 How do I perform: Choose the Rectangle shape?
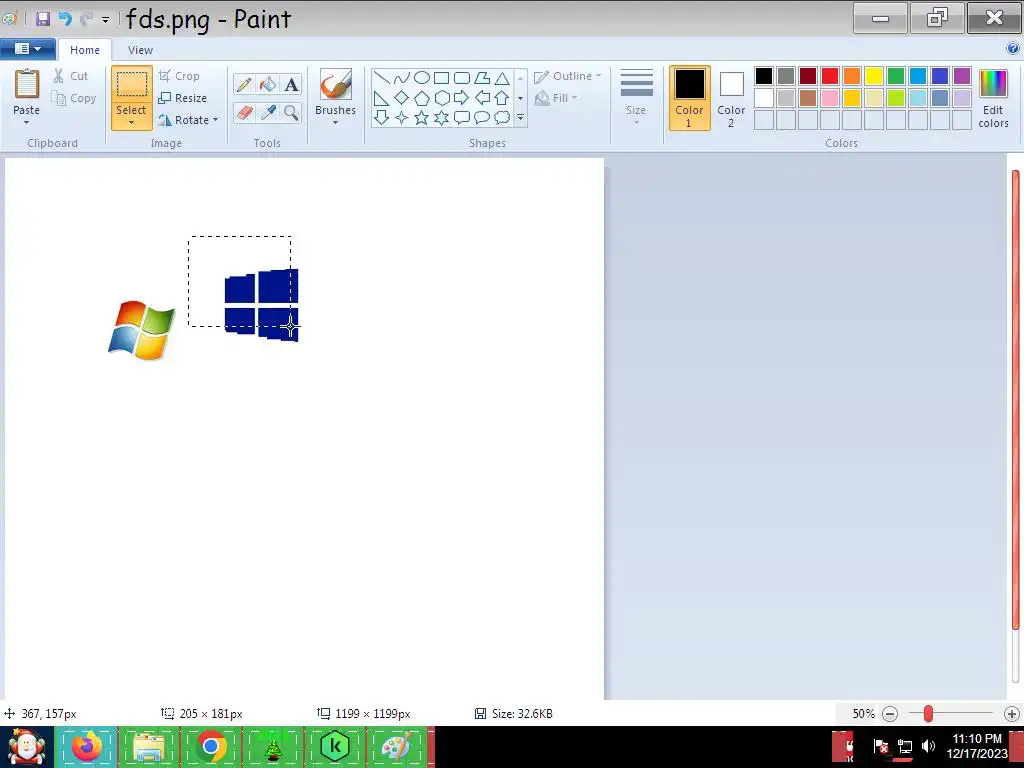pyautogui.click(x=441, y=78)
